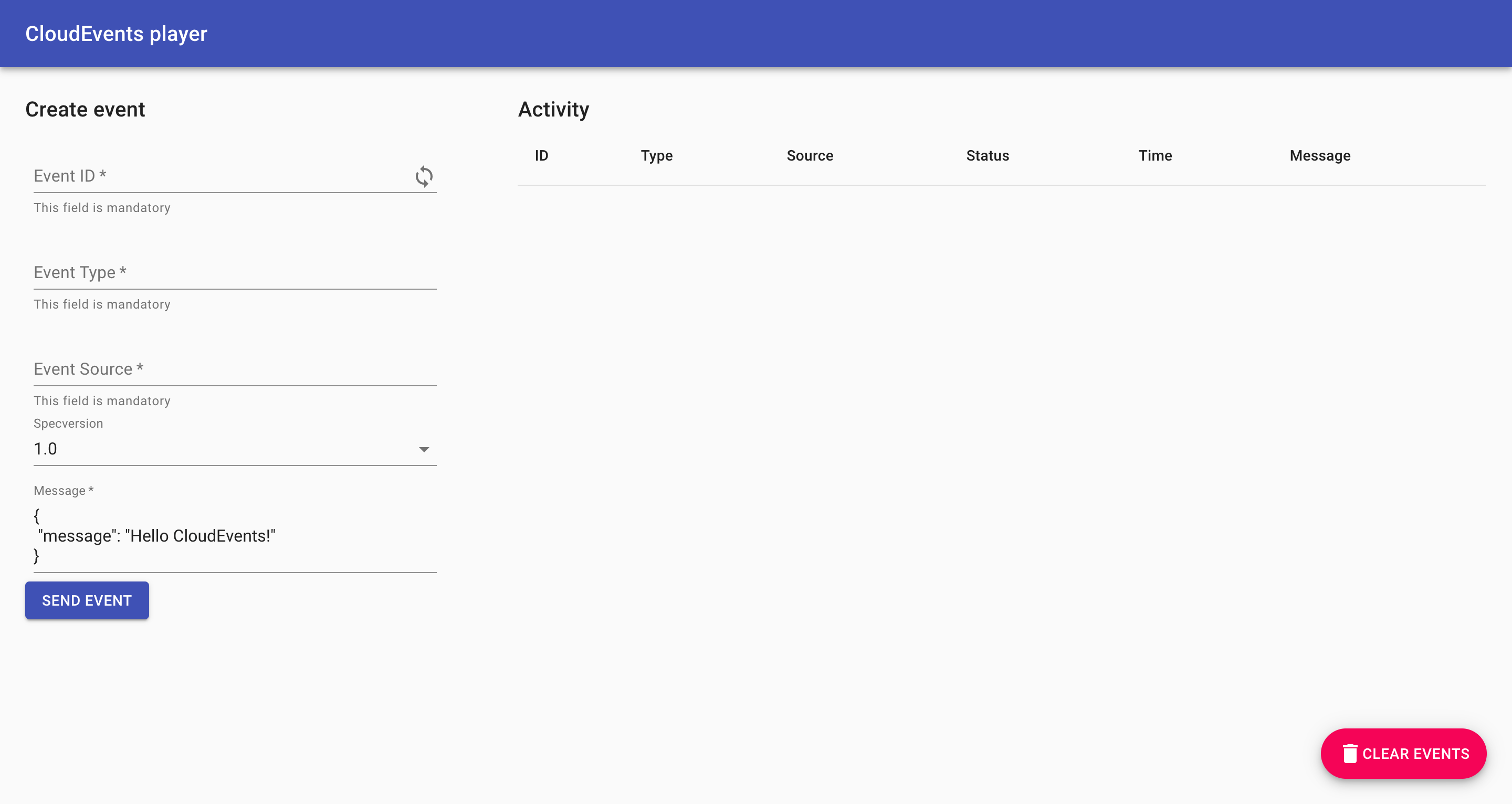Click the trash icon on CLEAR EVENTS button
1512x804 pixels.
pos(1350,753)
